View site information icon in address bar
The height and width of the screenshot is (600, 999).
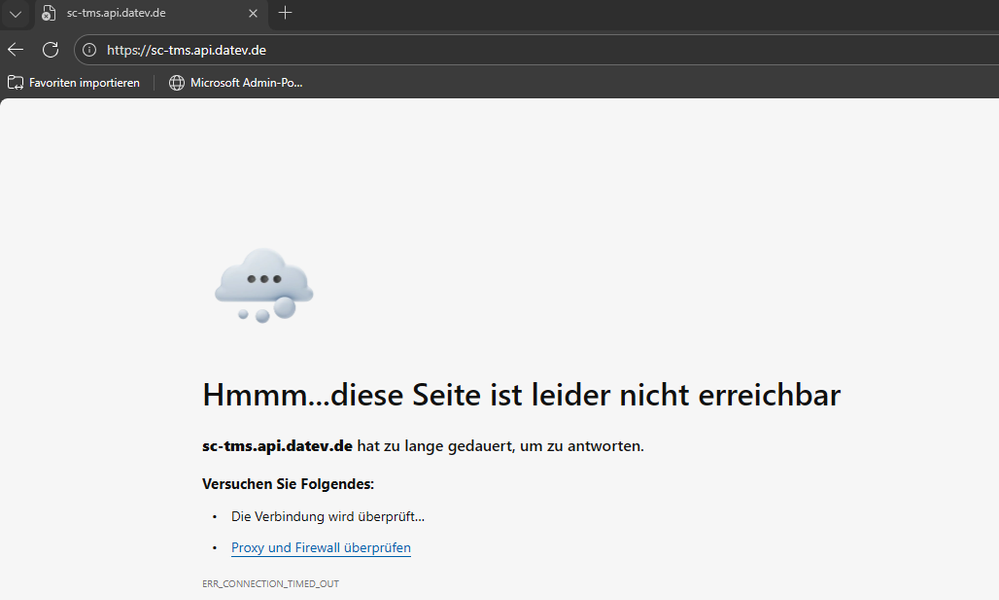89,50
